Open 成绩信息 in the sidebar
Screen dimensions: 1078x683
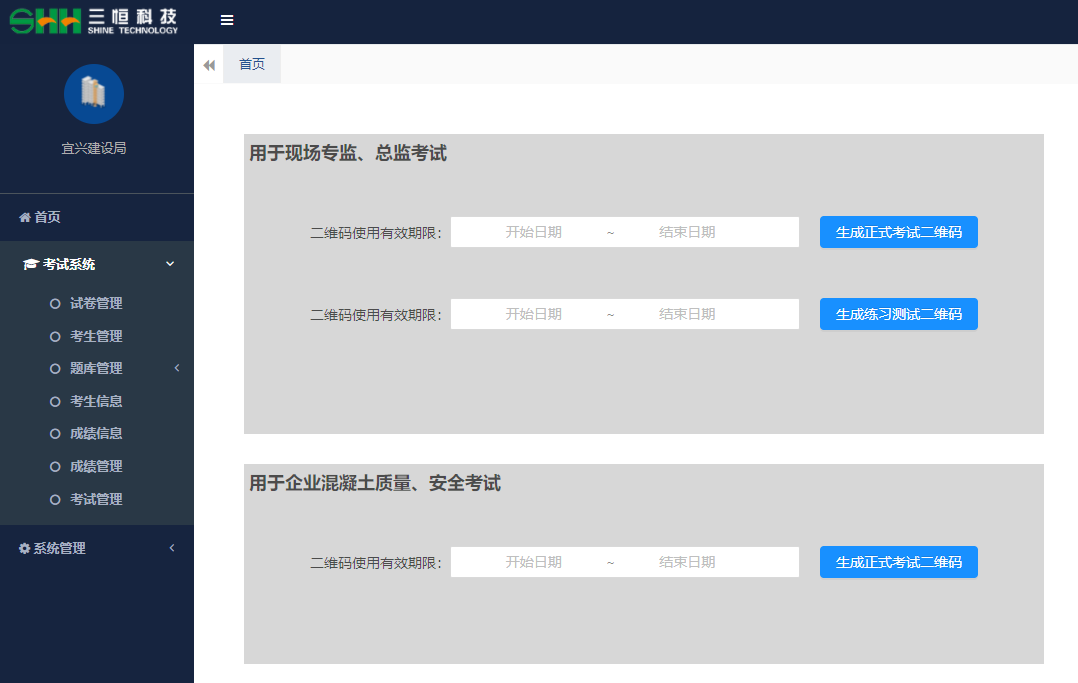coord(96,434)
